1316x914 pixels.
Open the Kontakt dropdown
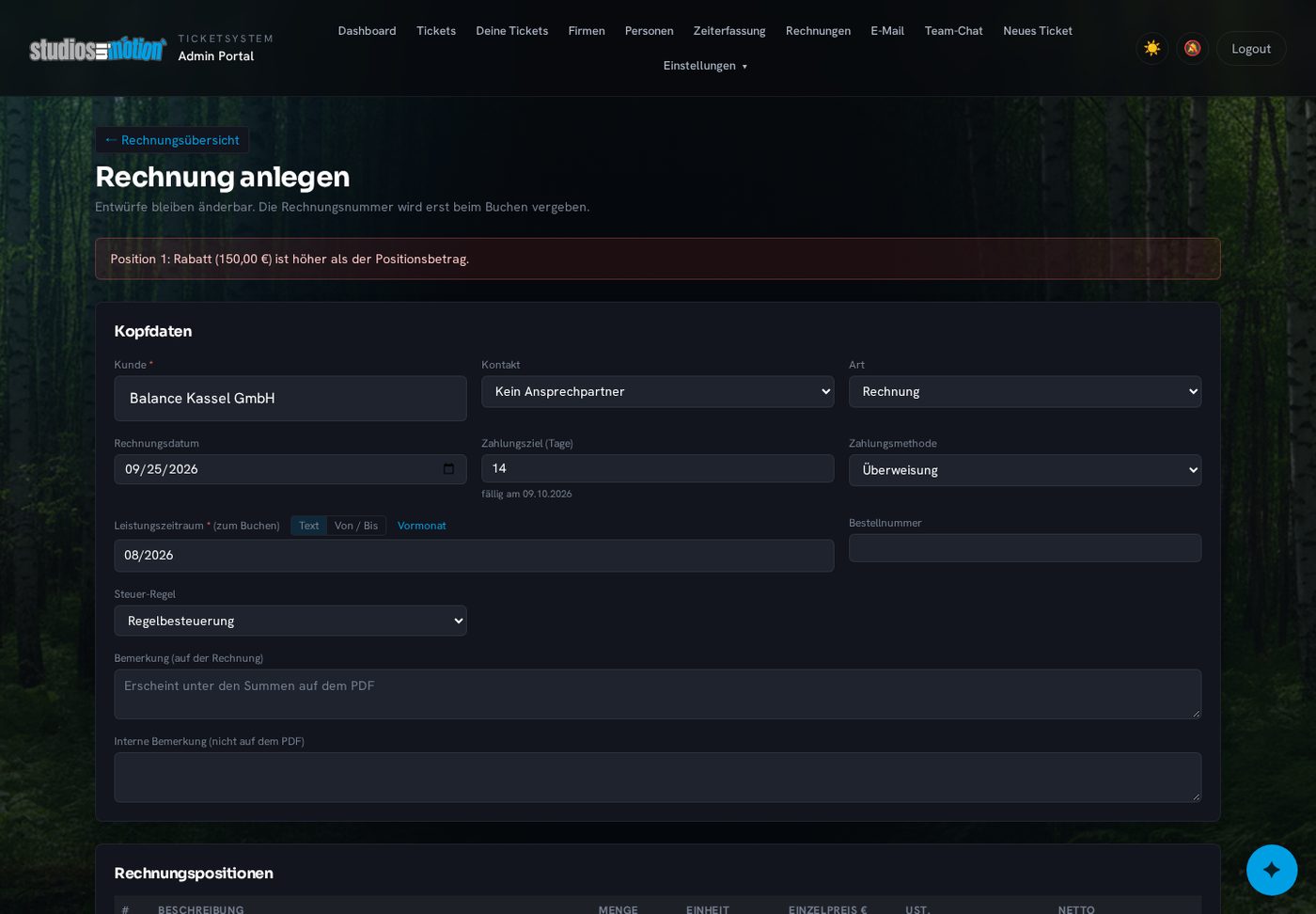coord(658,392)
